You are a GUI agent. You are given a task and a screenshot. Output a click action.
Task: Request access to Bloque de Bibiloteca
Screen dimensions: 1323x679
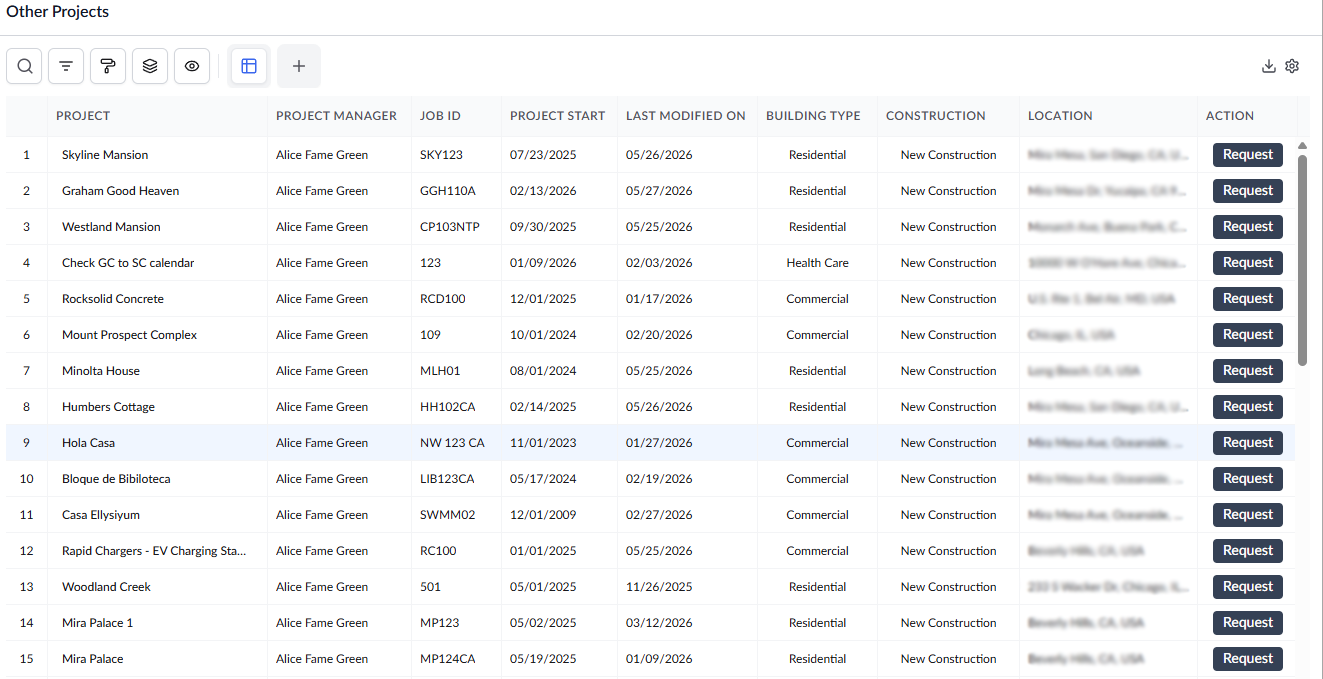(1248, 479)
